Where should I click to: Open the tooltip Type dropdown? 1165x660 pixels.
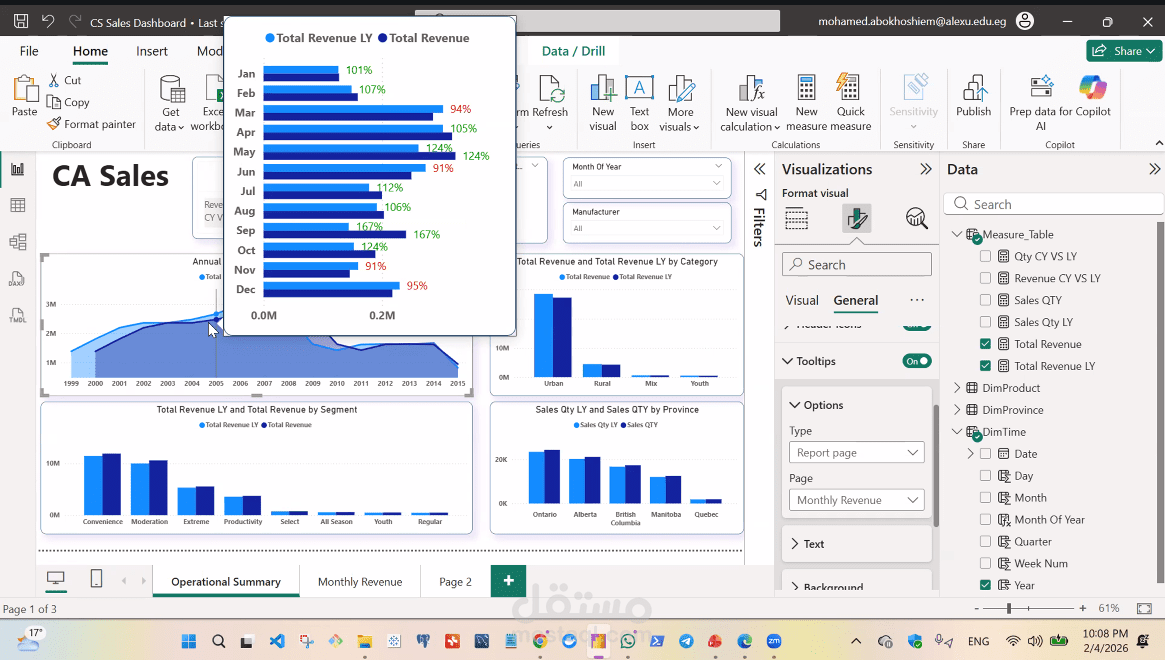(x=857, y=453)
